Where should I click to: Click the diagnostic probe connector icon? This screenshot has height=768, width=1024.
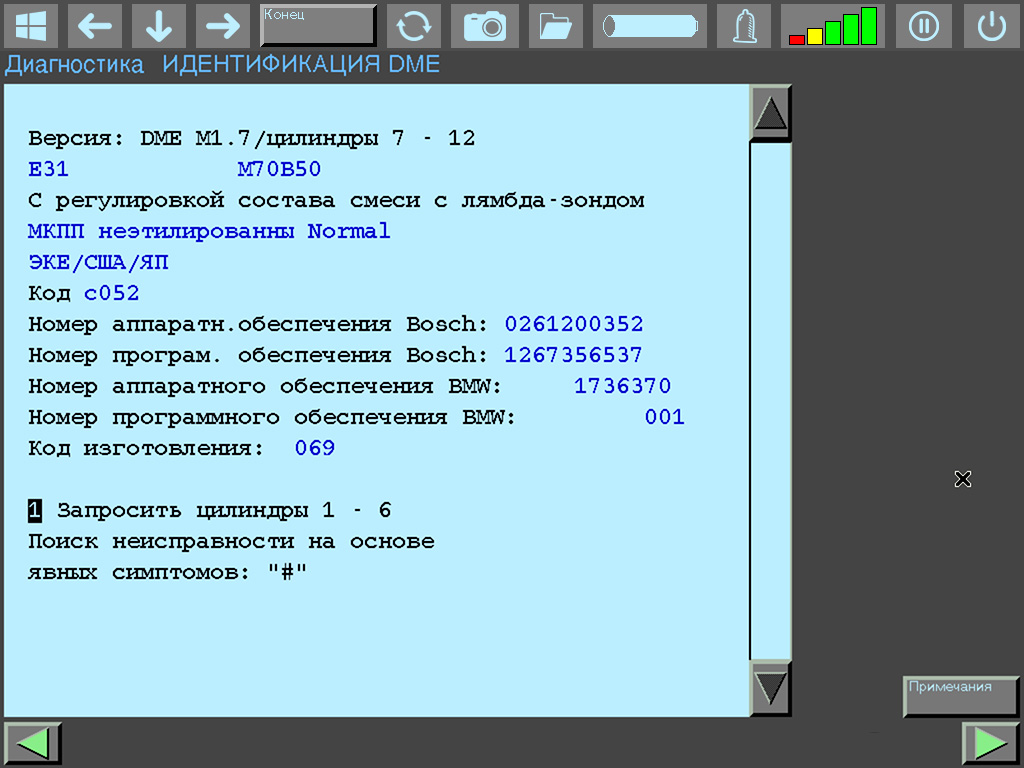point(743,26)
